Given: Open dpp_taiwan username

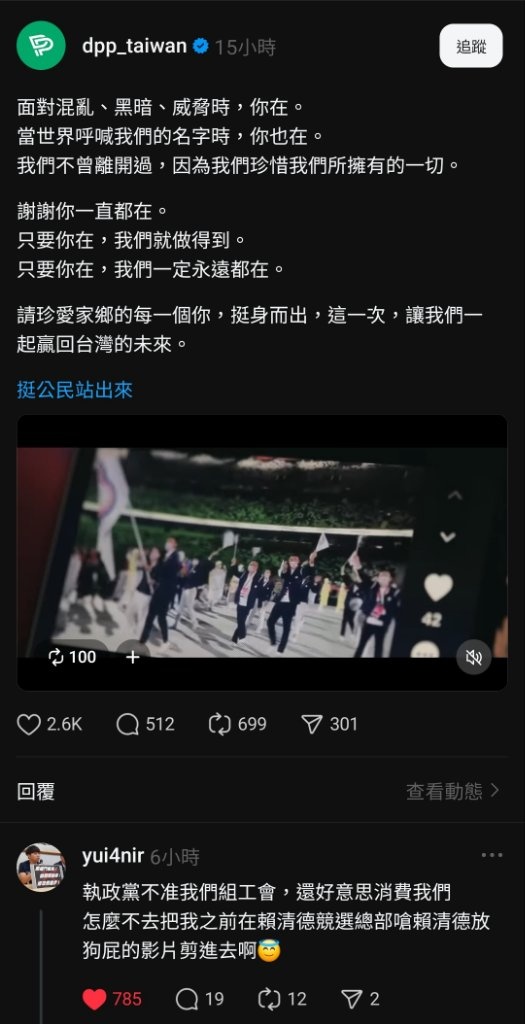Looking at the screenshot, I should pos(134,46).
